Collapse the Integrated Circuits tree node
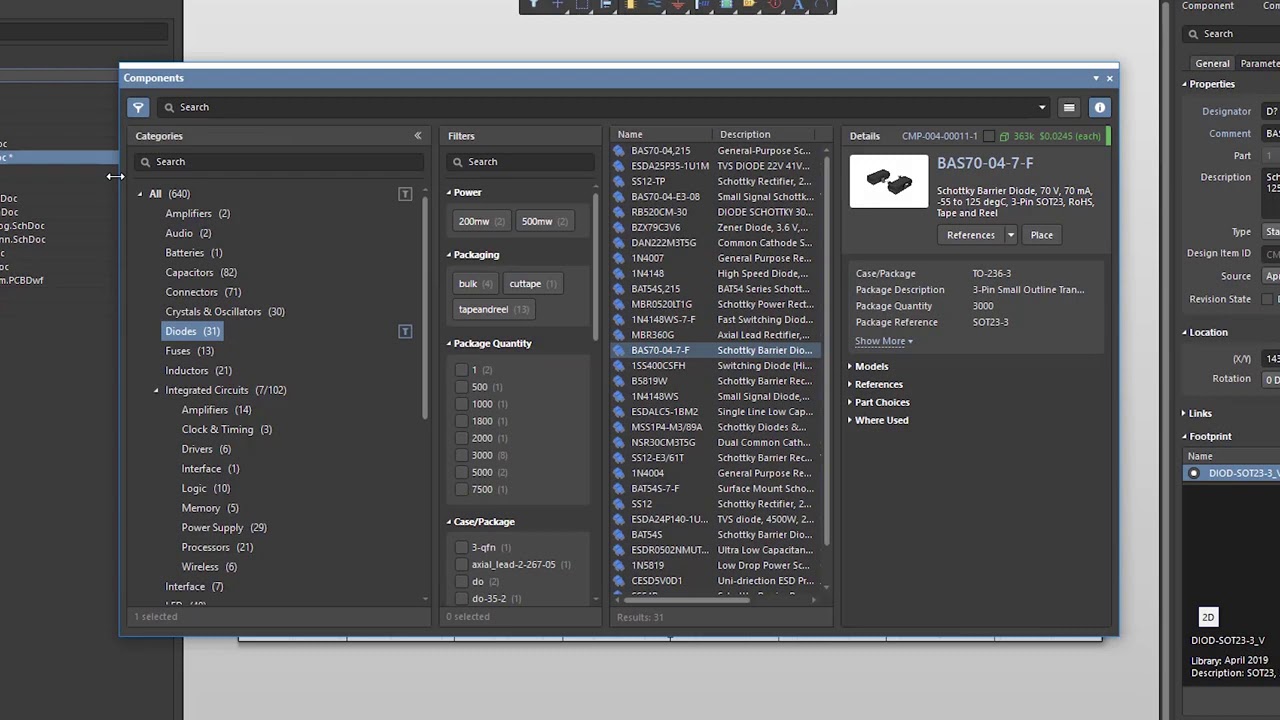 (156, 390)
